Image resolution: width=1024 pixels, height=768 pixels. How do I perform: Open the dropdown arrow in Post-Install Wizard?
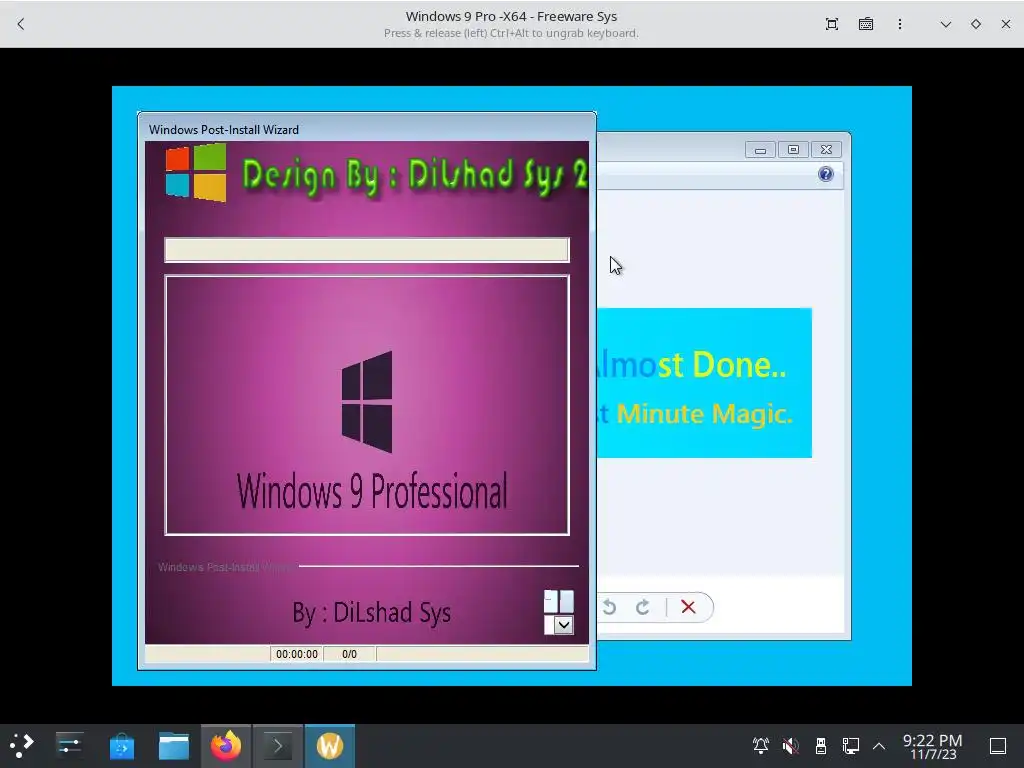click(564, 625)
